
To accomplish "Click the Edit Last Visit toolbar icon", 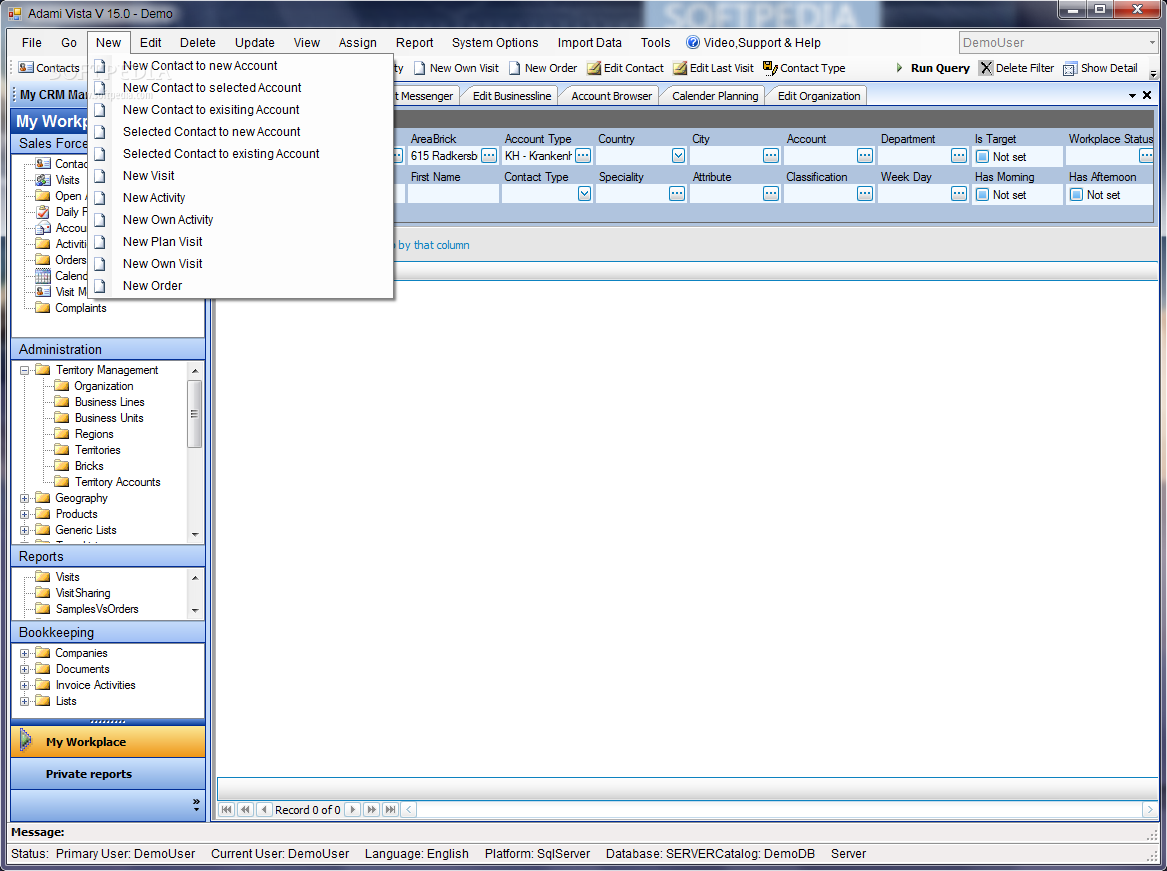I will tap(680, 68).
